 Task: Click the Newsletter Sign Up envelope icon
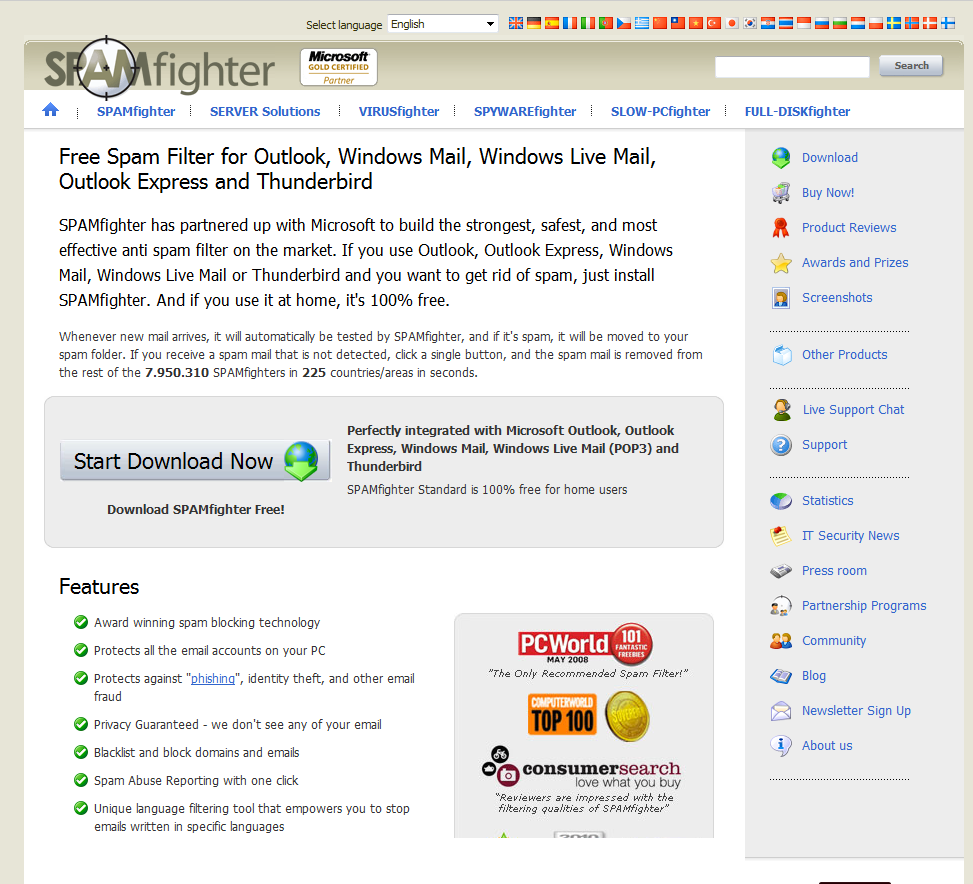point(781,711)
